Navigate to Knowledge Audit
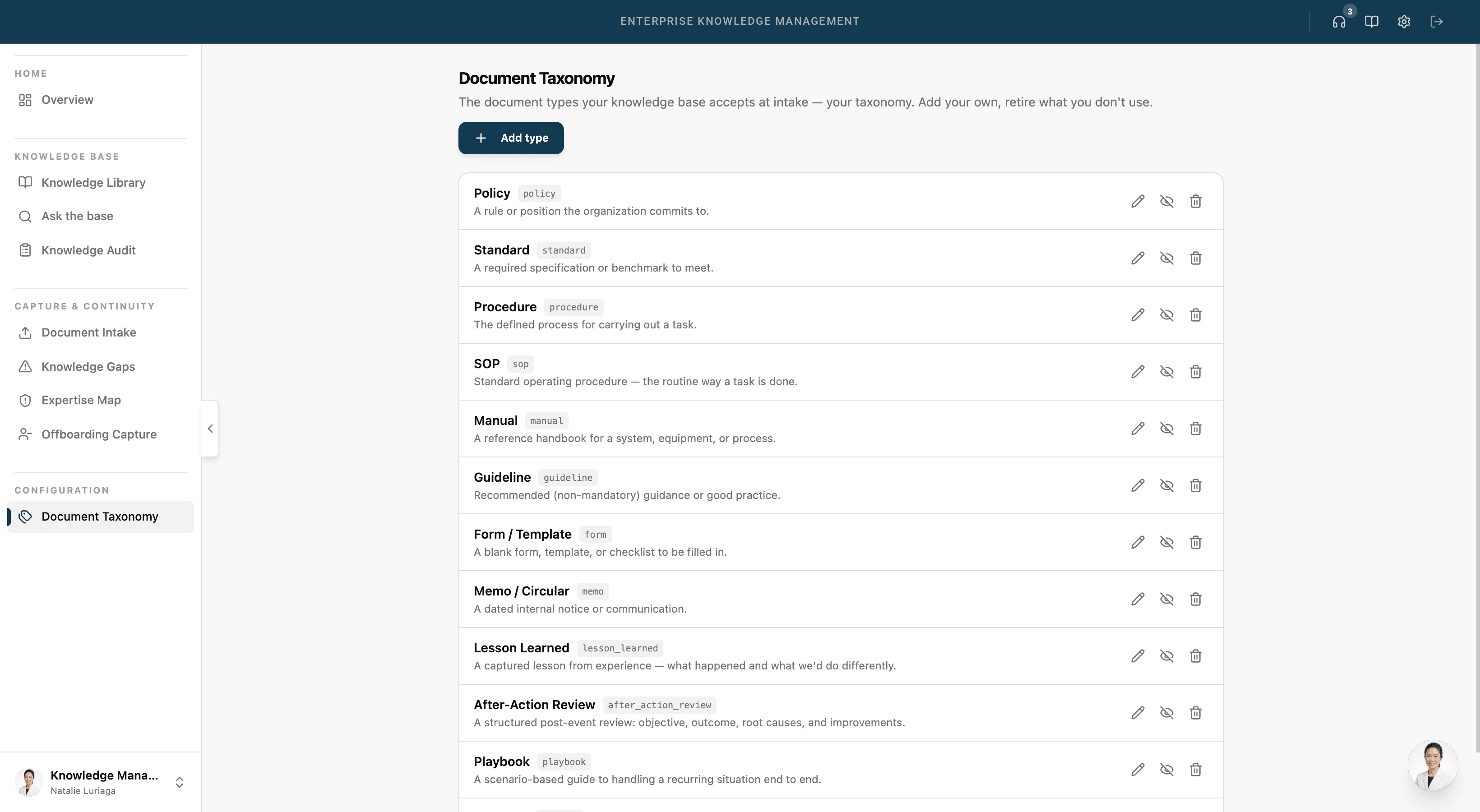1480x812 pixels. (101, 250)
